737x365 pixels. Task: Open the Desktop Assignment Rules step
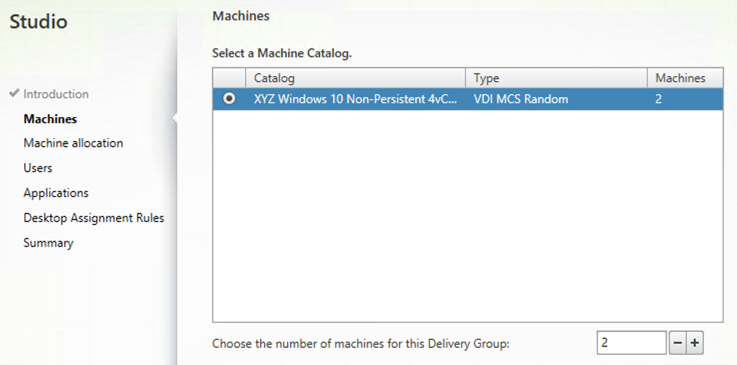pyautogui.click(x=94, y=218)
